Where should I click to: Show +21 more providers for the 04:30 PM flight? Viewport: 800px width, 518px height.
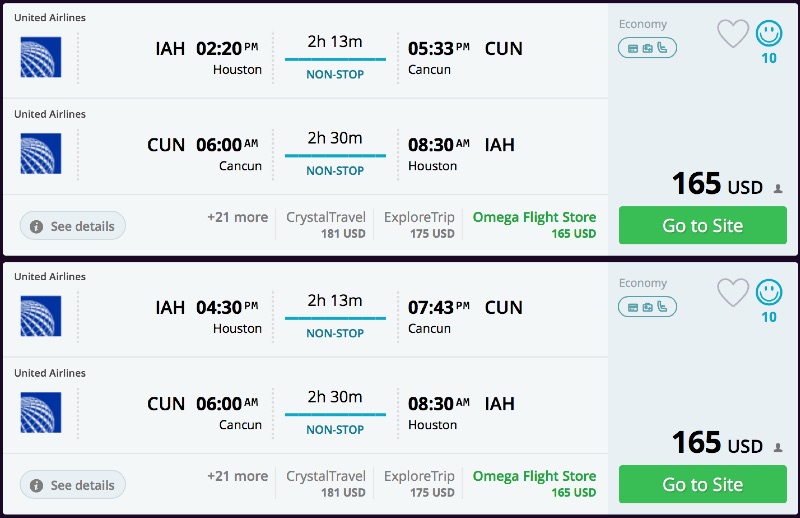tap(237, 476)
